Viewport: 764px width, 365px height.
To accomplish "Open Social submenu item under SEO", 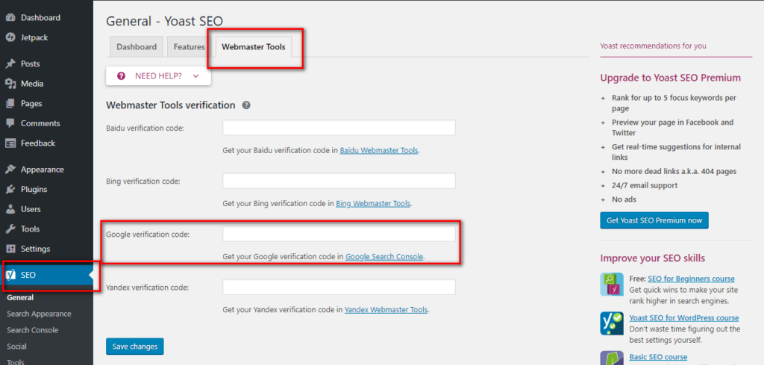I will 17,346.
